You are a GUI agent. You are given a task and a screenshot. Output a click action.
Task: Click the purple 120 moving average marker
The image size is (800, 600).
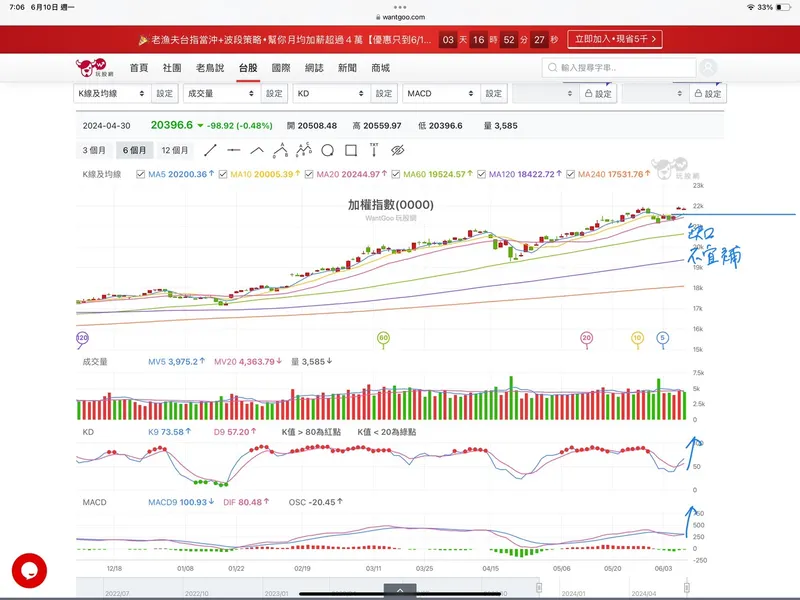coord(82,339)
